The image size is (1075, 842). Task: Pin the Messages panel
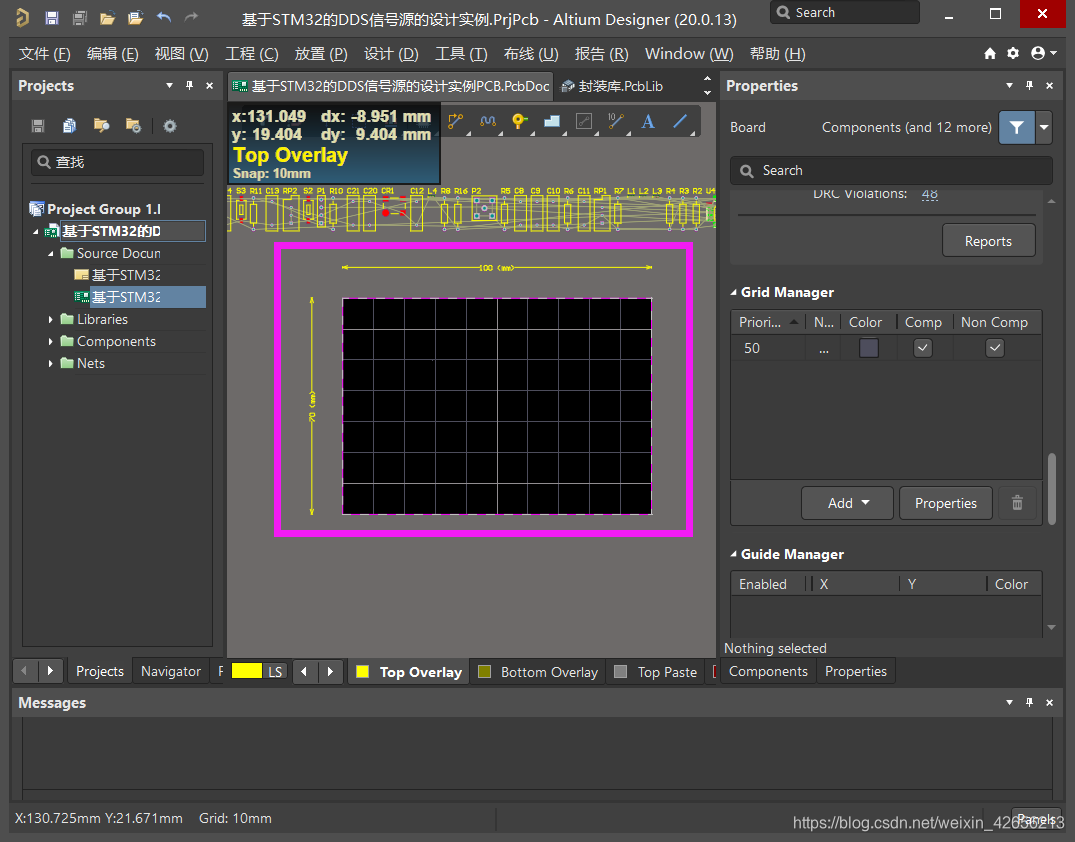[1029, 702]
